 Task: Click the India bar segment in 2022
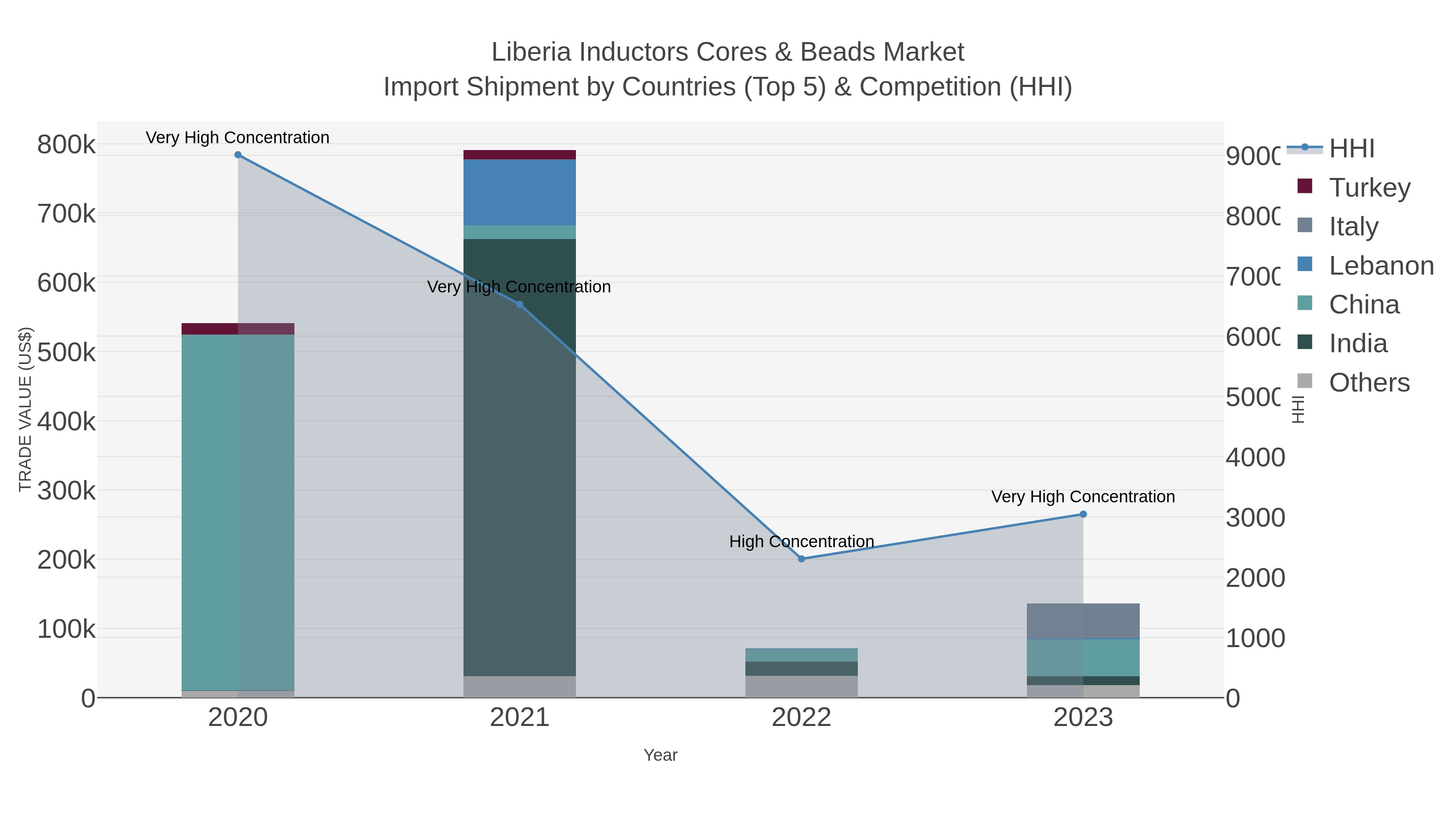coord(802,669)
